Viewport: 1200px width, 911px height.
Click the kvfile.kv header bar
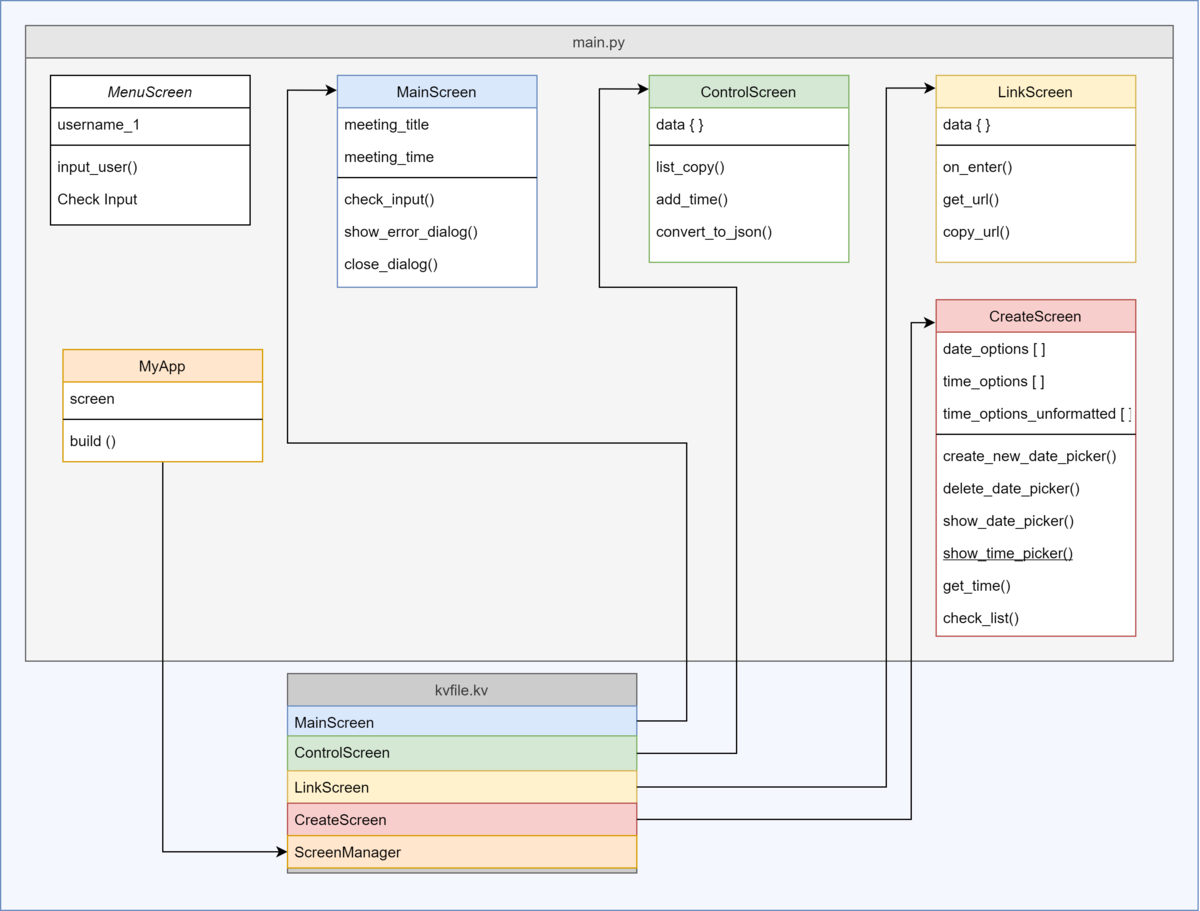(461, 690)
